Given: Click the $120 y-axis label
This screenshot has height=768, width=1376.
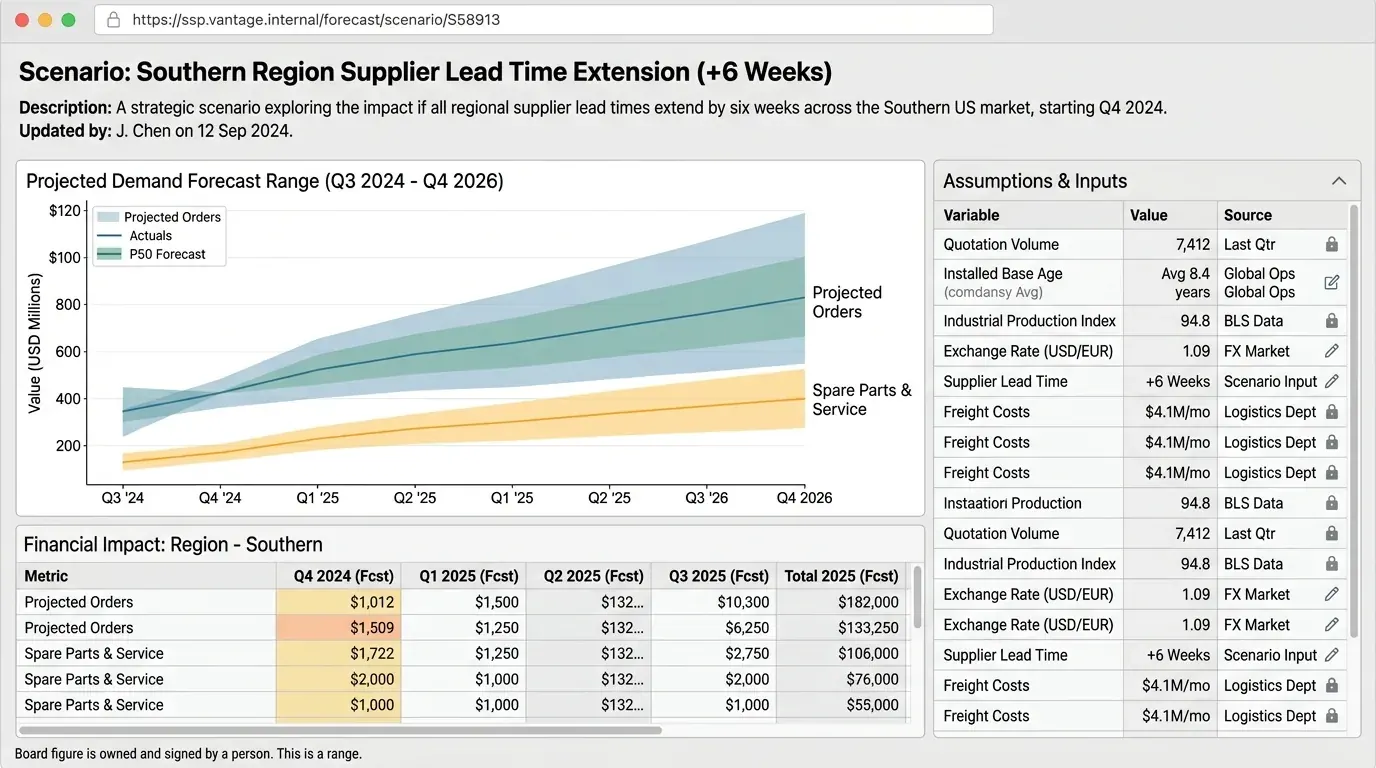Looking at the screenshot, I should [65, 210].
